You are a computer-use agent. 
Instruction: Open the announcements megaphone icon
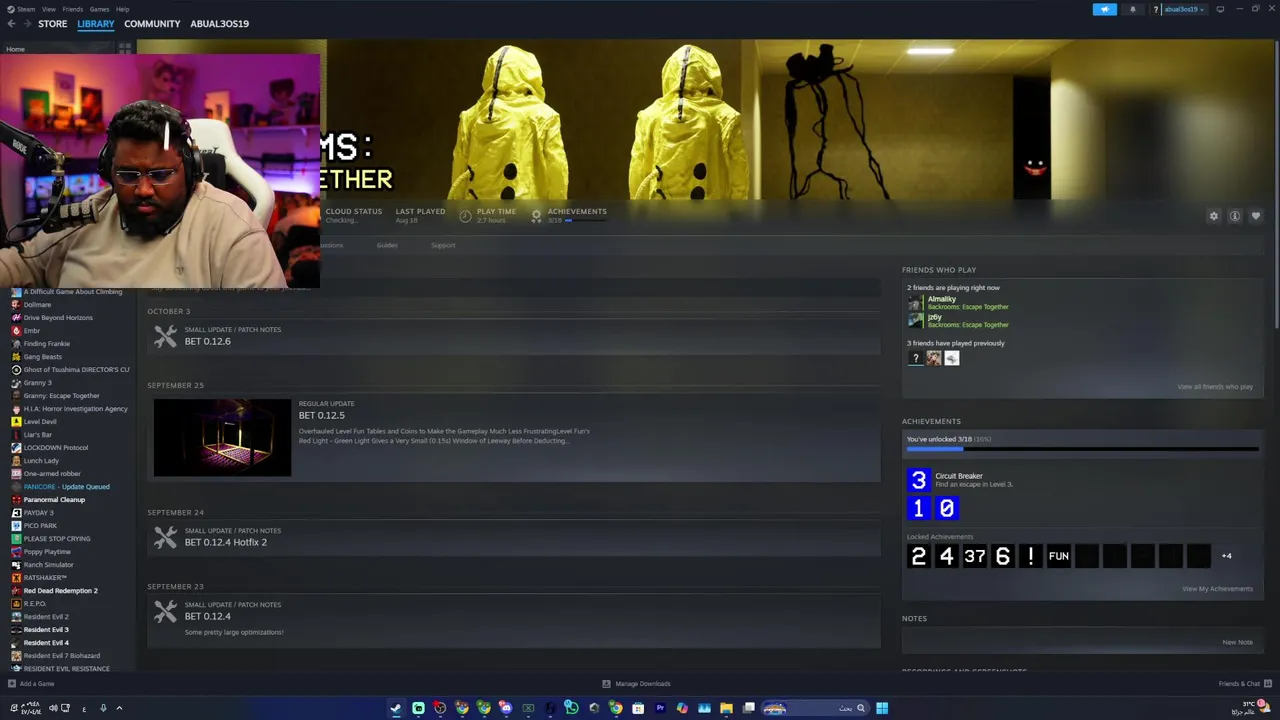[x=1105, y=9]
